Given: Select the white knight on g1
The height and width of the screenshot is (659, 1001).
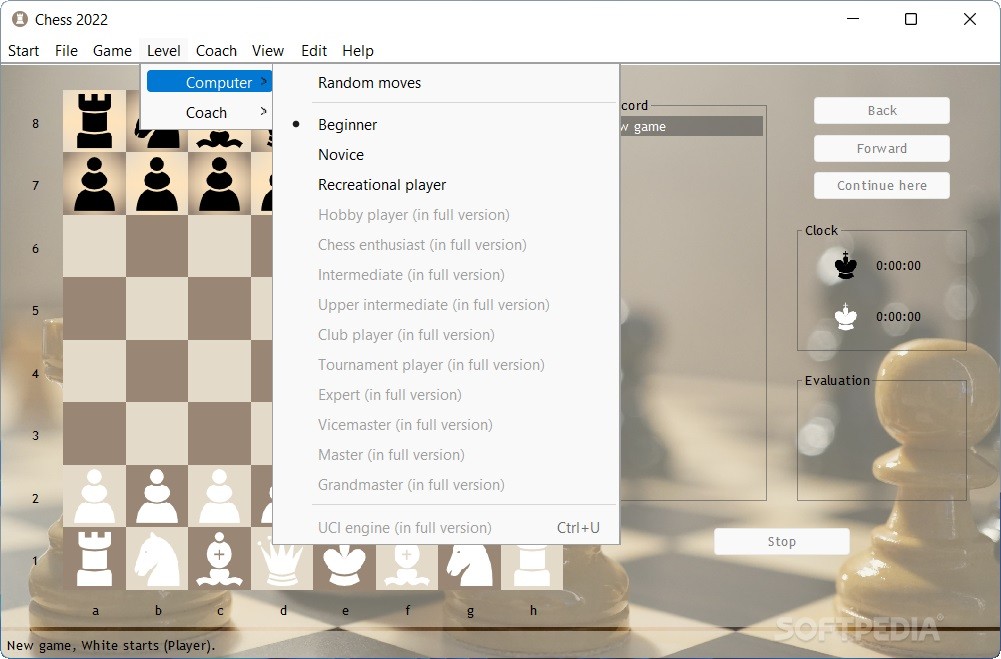Looking at the screenshot, I should (470, 564).
